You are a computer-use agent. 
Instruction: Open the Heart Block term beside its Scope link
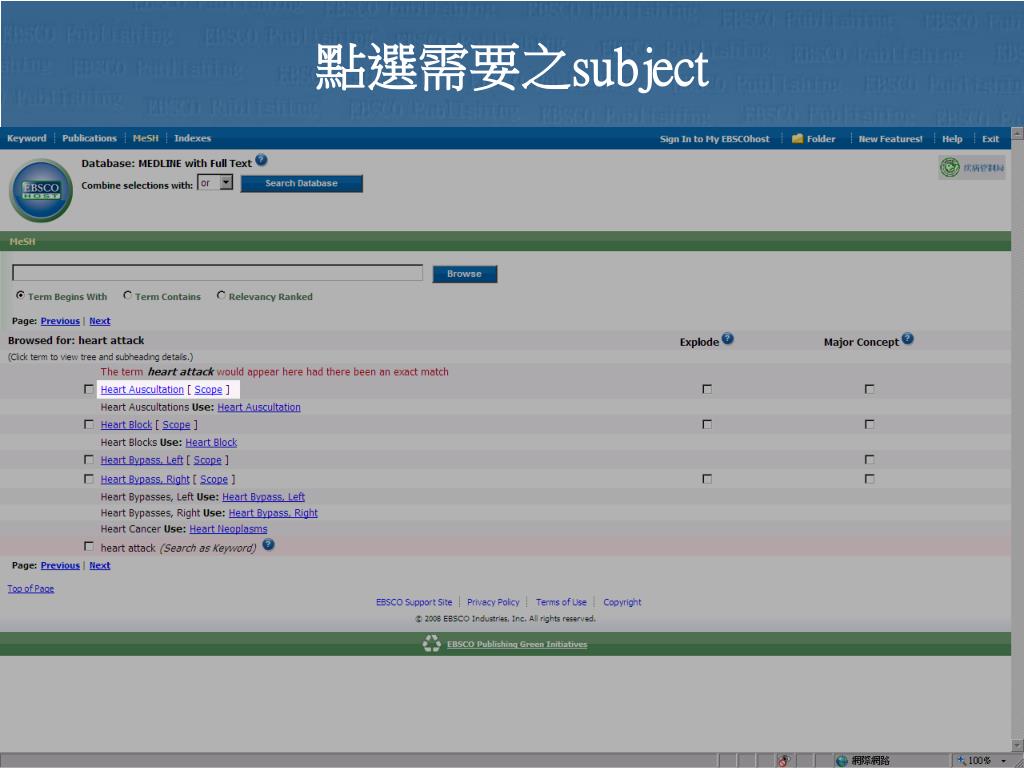(126, 424)
